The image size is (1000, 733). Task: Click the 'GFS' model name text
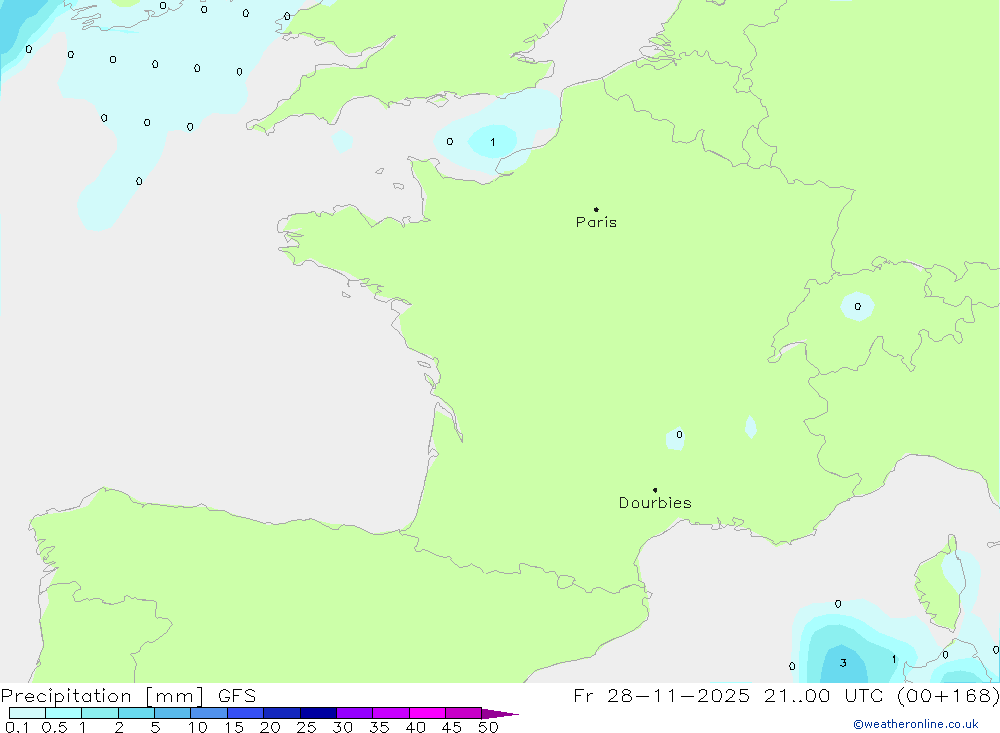tap(237, 696)
